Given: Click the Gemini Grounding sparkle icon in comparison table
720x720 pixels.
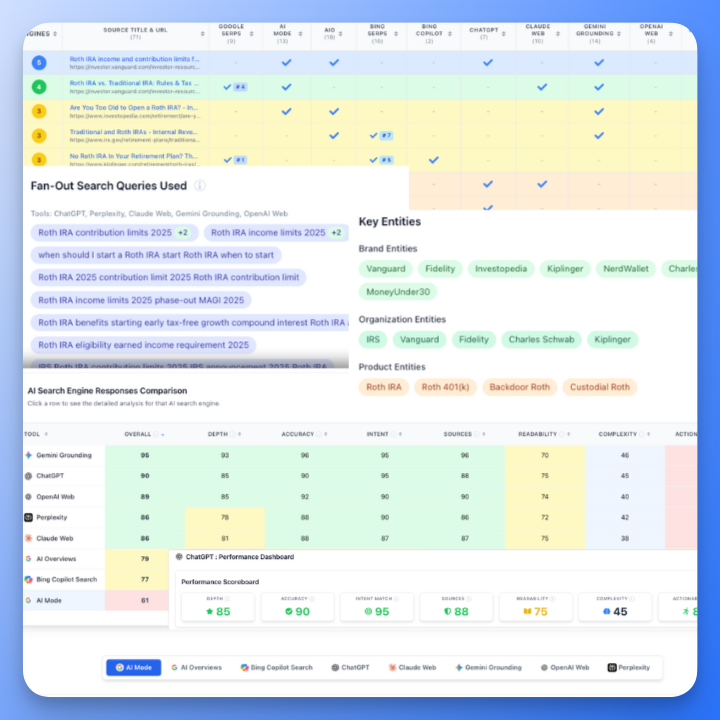Looking at the screenshot, I should (28, 455).
